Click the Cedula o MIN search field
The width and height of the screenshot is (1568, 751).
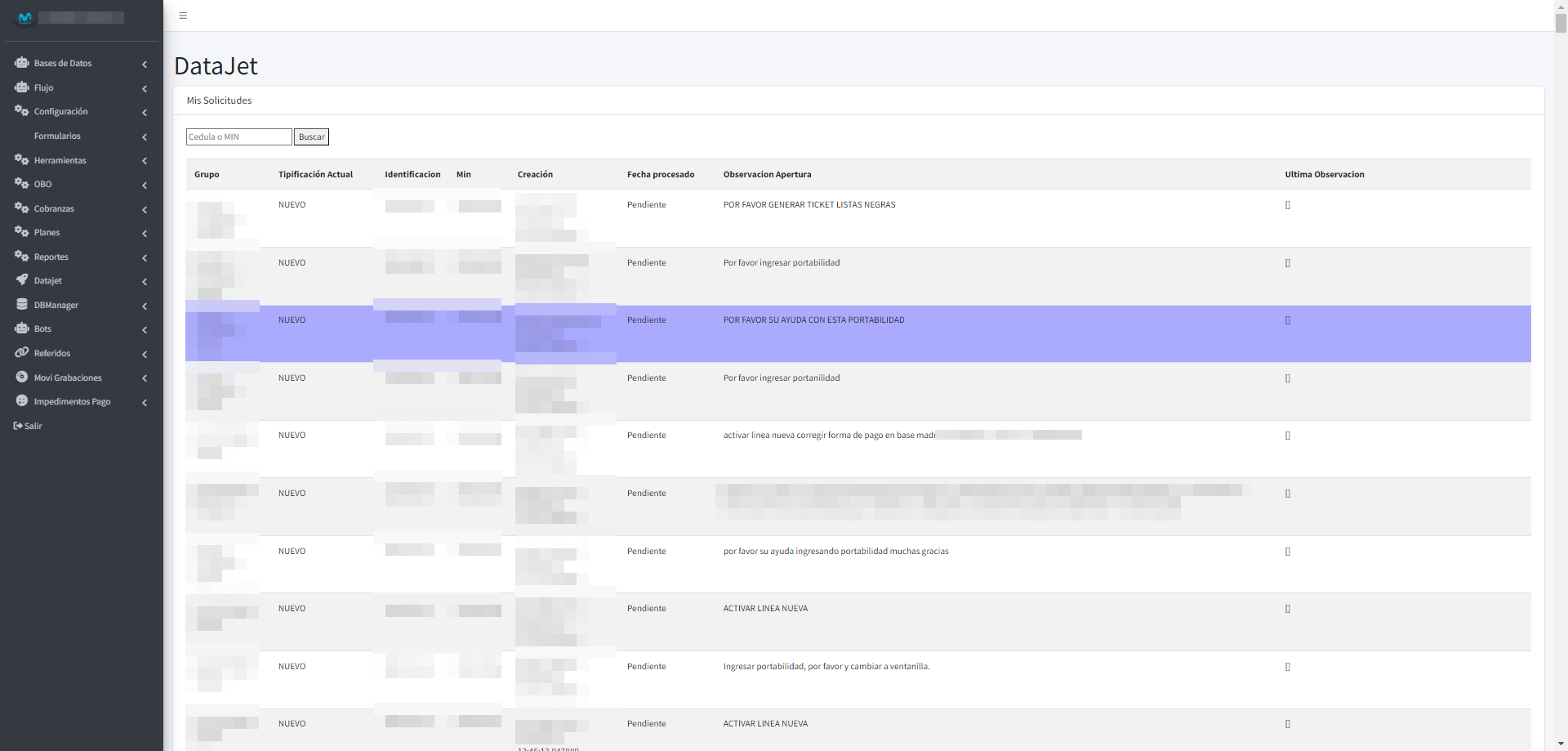pos(238,137)
